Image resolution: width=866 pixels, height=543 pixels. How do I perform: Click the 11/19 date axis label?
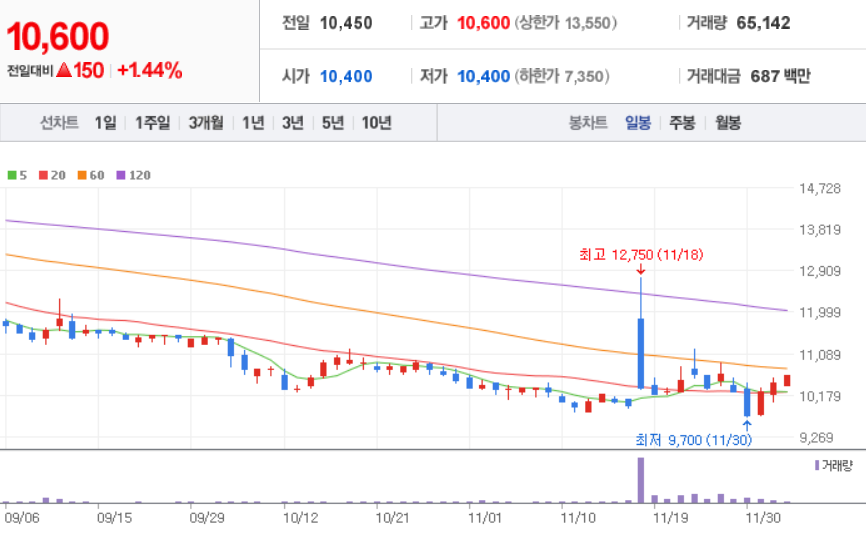coord(670,518)
